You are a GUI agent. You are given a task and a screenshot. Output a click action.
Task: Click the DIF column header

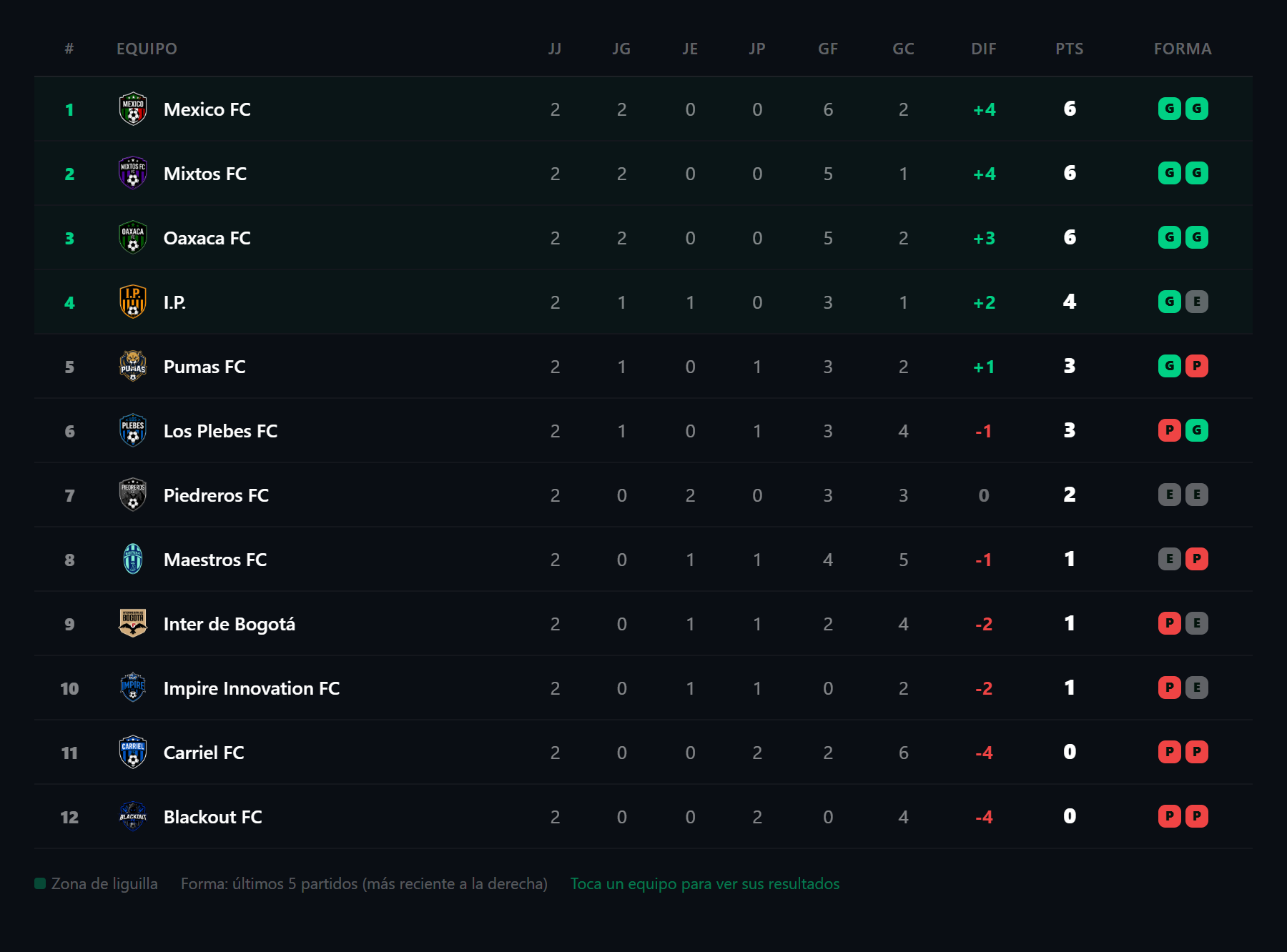click(x=984, y=49)
